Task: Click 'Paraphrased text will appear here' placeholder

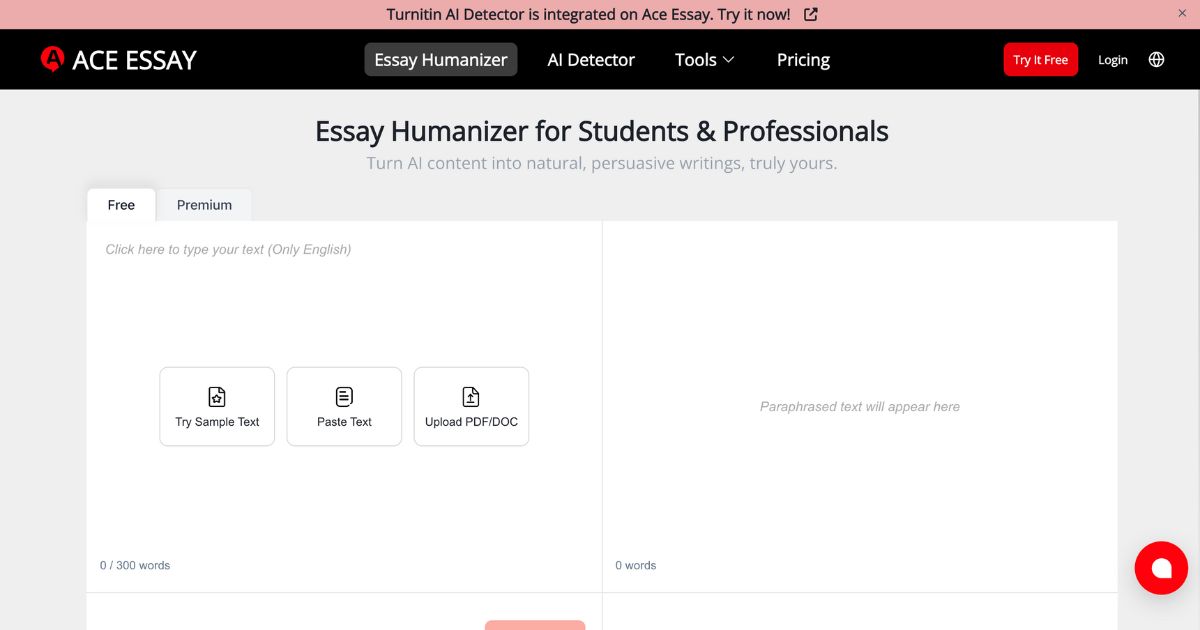Action: pyautogui.click(x=860, y=406)
